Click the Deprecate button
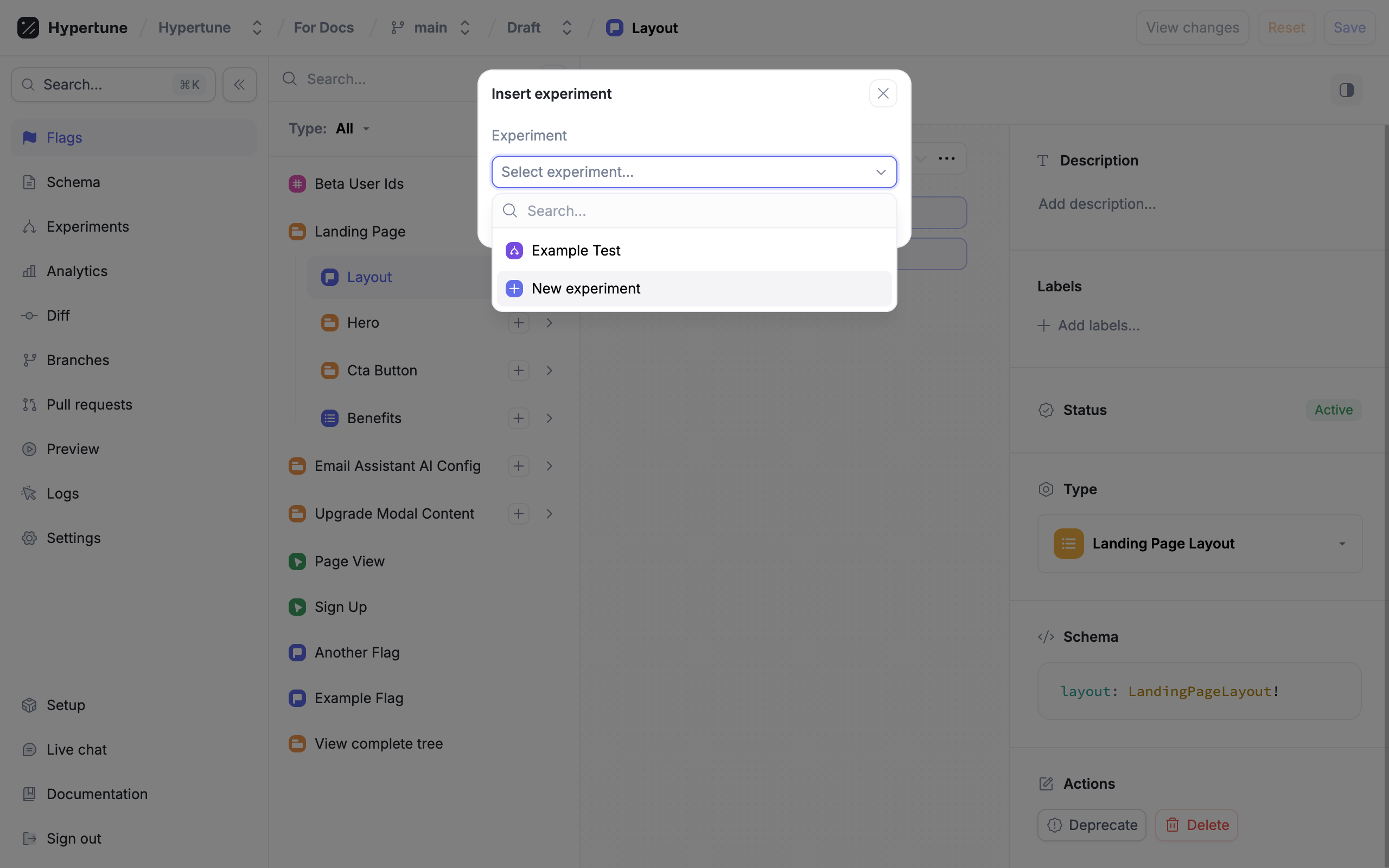 (1092, 825)
